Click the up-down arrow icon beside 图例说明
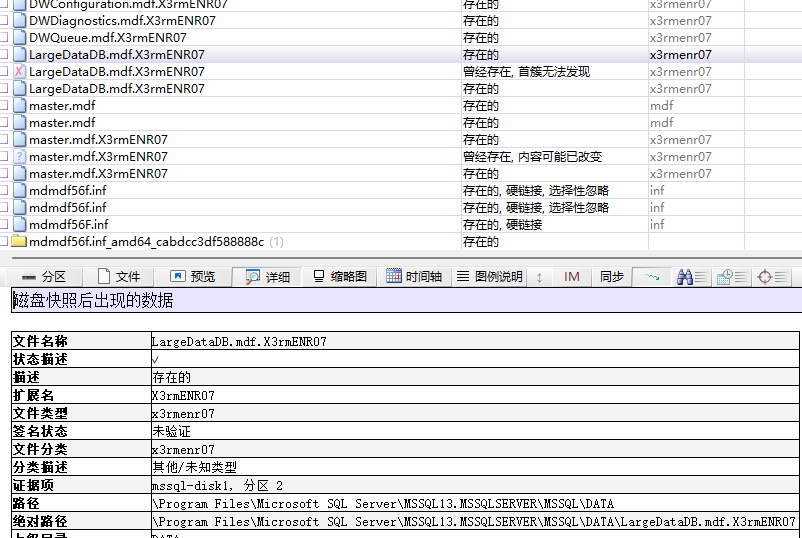Viewport: 802px width, 538px height. point(539,277)
